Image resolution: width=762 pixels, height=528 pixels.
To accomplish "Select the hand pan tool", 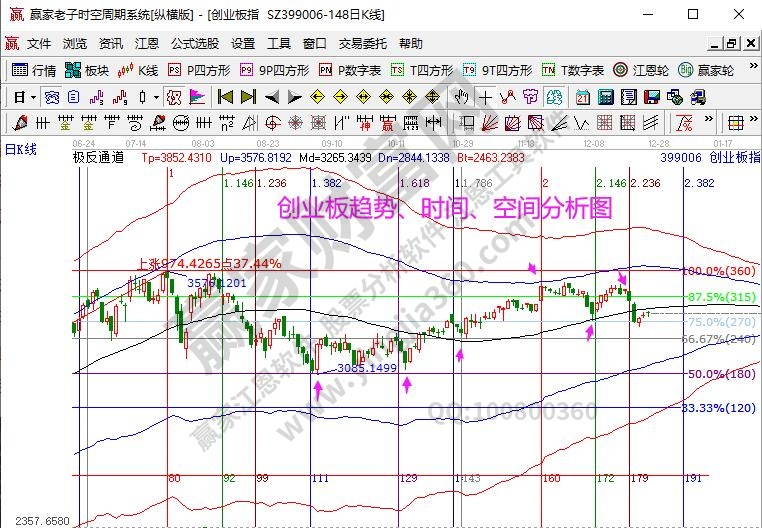I will click(x=461, y=97).
